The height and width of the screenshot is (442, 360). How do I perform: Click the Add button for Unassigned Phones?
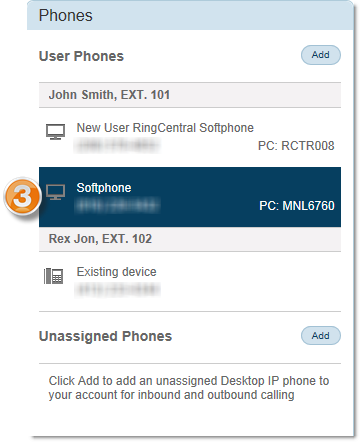tap(321, 336)
